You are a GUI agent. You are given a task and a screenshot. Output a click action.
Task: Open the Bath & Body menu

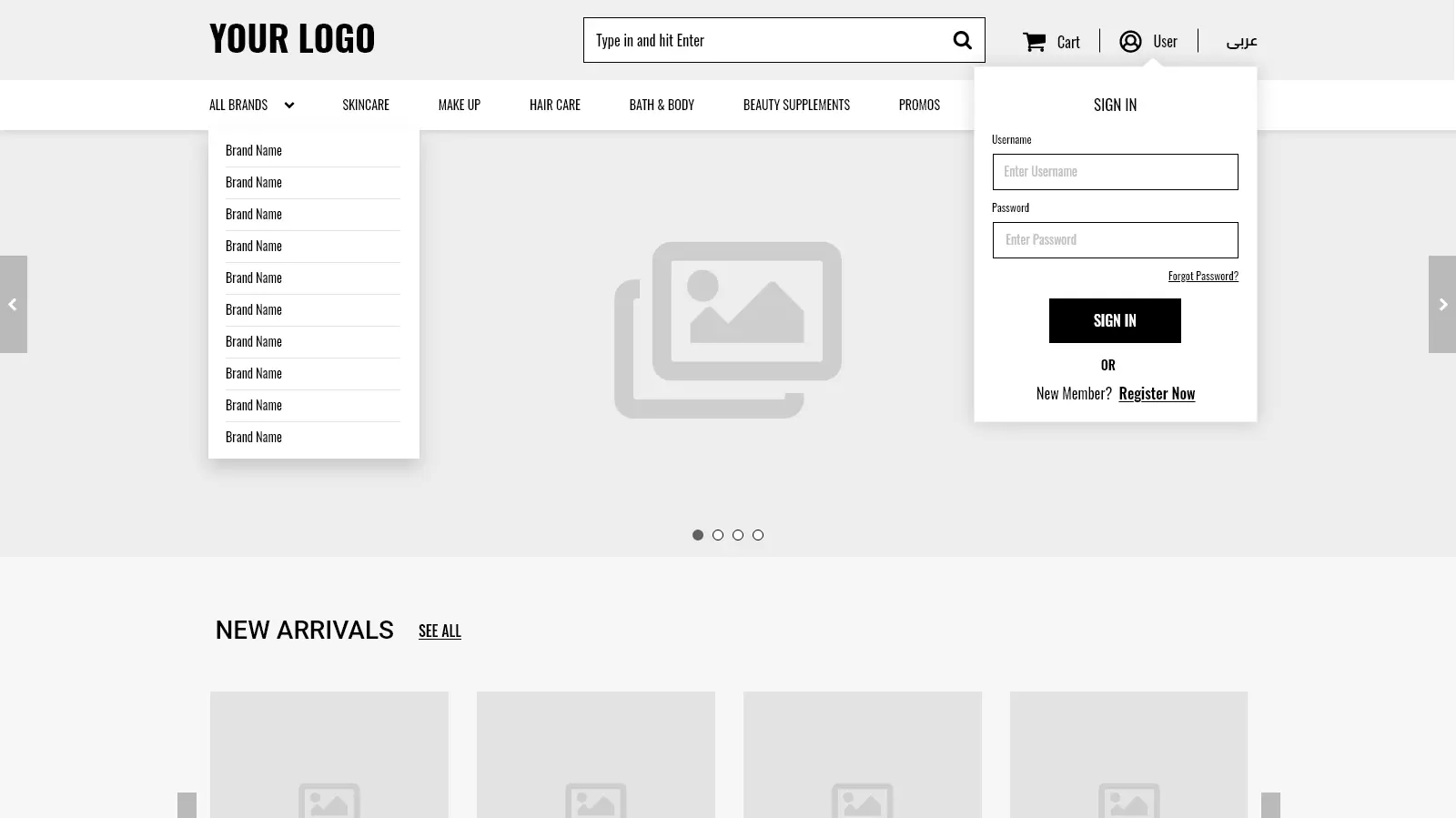pos(662,105)
